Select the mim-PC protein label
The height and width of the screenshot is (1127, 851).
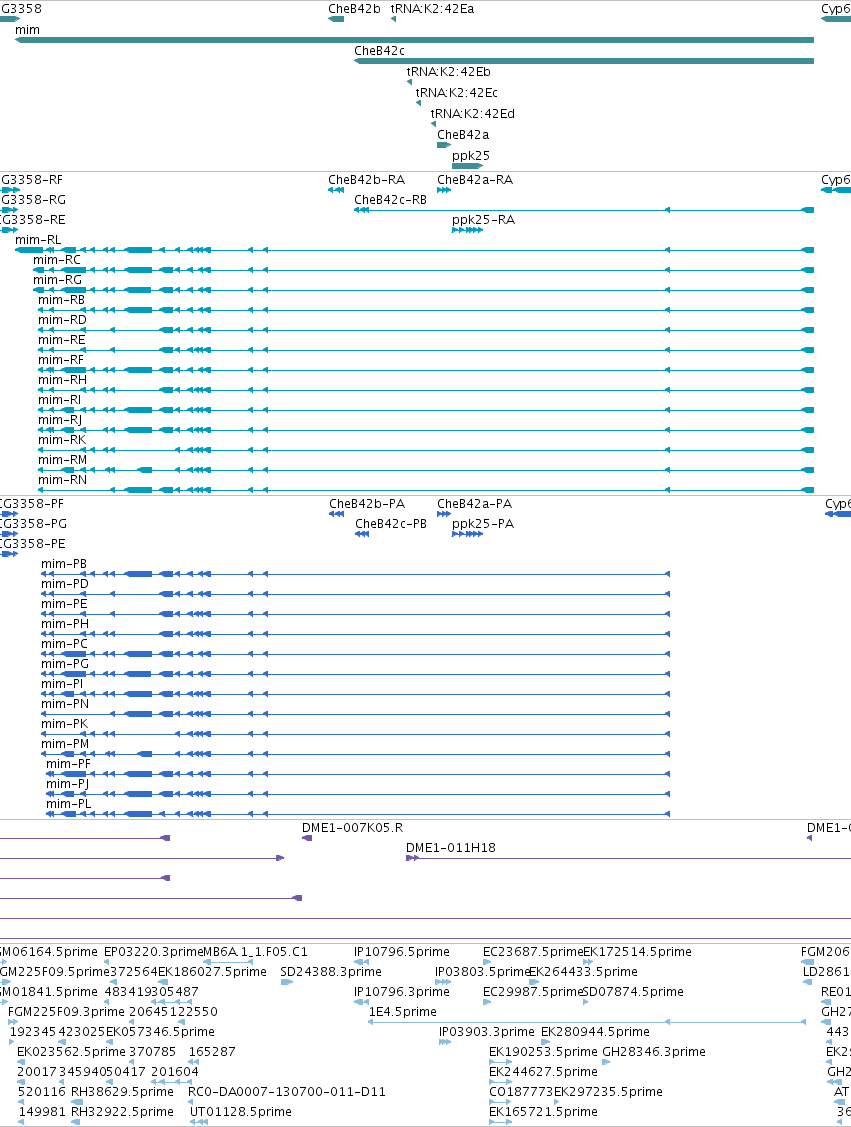pos(64,644)
